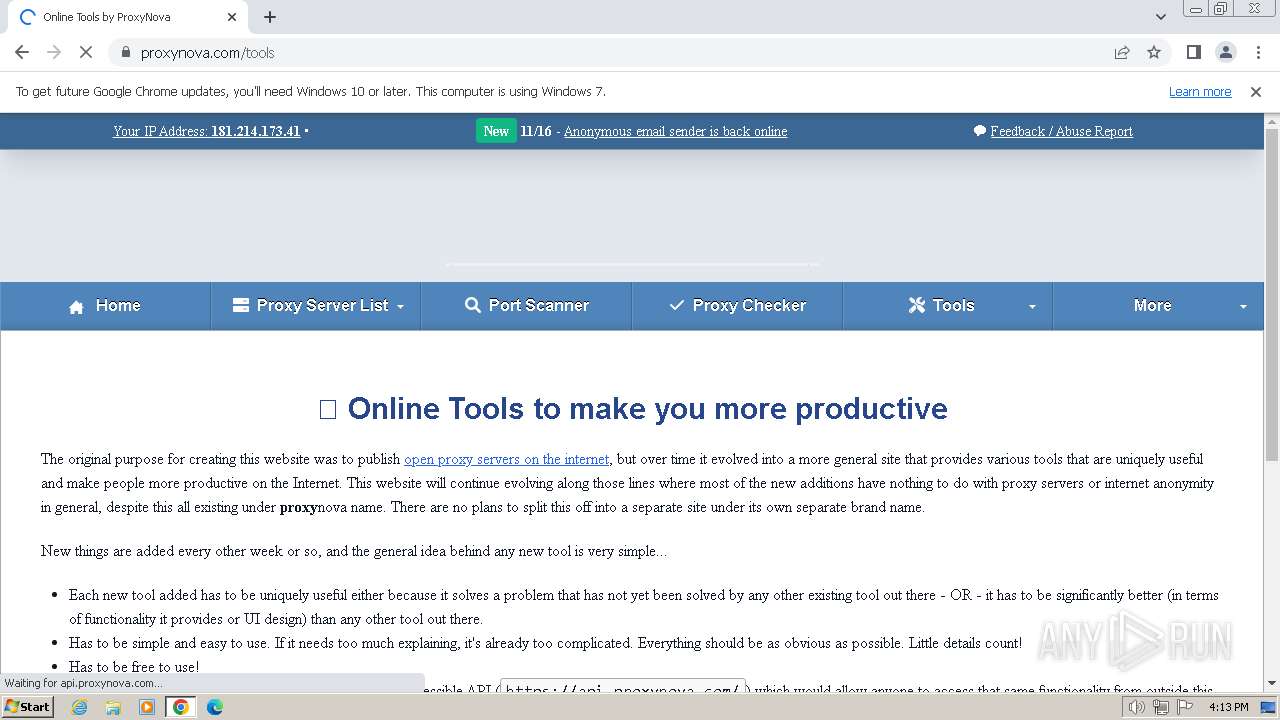
Task: Open Microsoft Edge from the taskbar
Action: [x=215, y=707]
